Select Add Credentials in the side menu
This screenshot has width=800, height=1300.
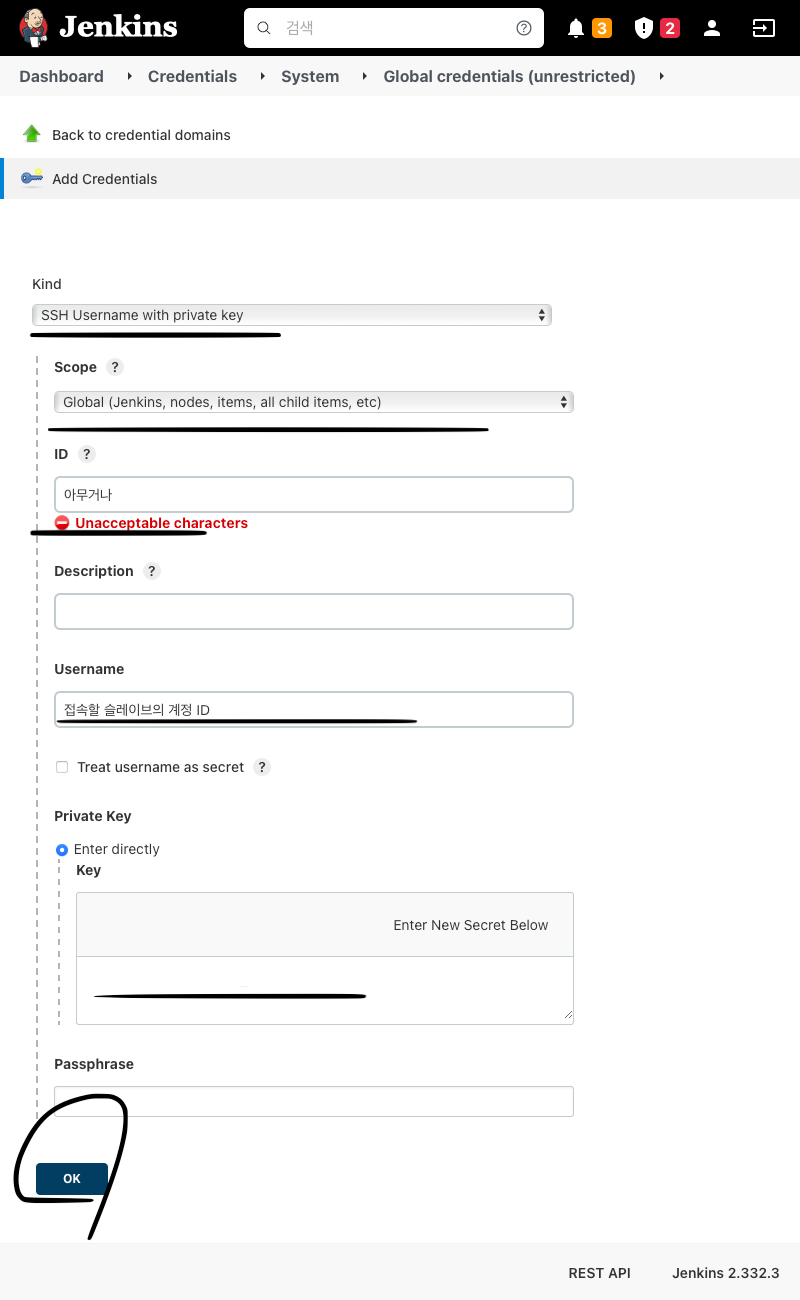(x=104, y=179)
